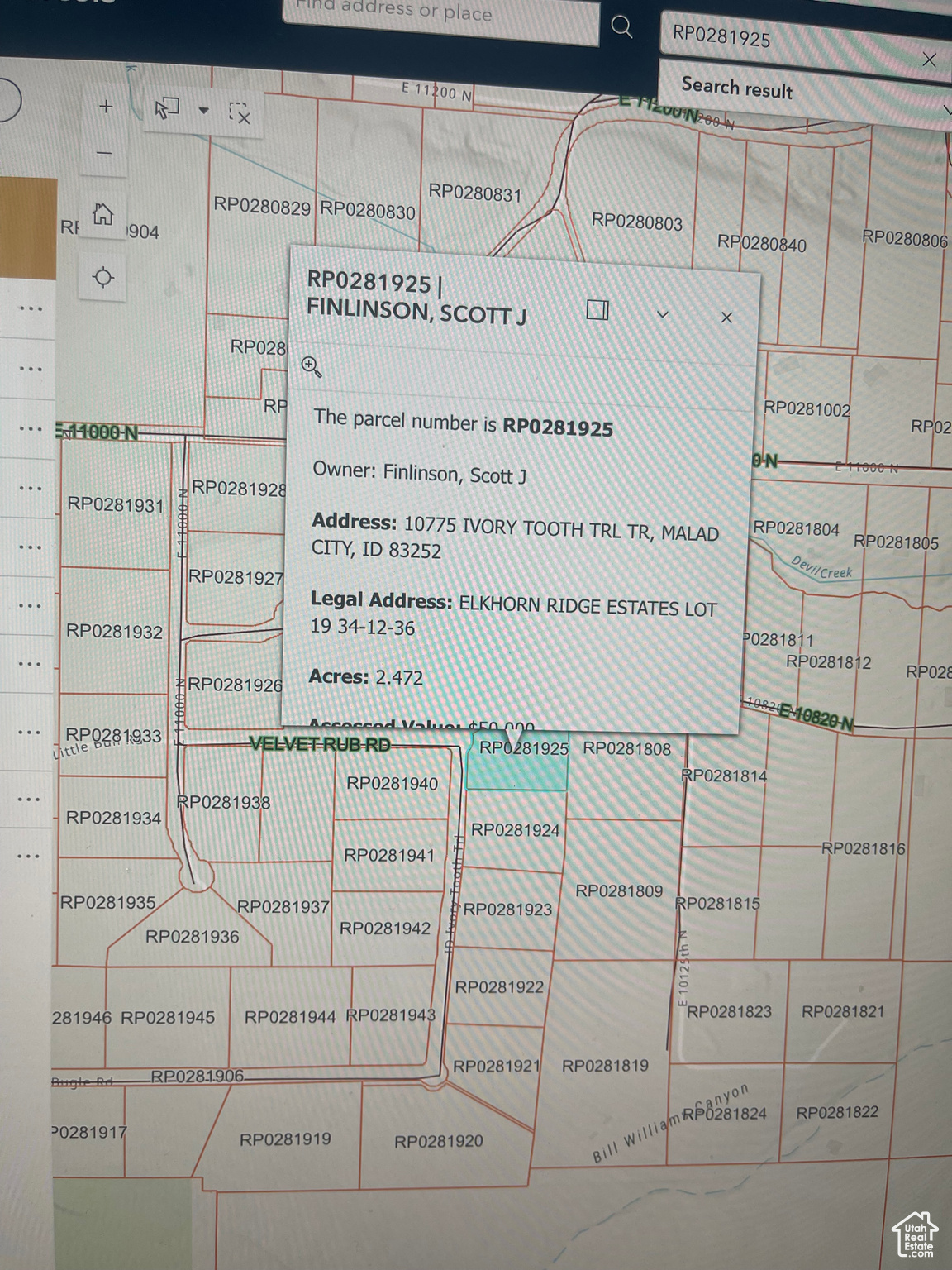Image resolution: width=952 pixels, height=1270 pixels.
Task: Open bottommost three-dot menu in left panel
Action: (29, 856)
